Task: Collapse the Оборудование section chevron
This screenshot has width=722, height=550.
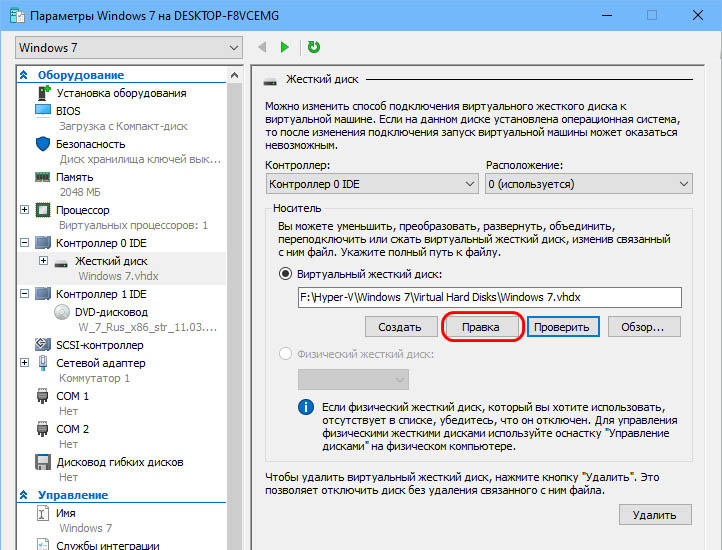Action: pos(24,75)
